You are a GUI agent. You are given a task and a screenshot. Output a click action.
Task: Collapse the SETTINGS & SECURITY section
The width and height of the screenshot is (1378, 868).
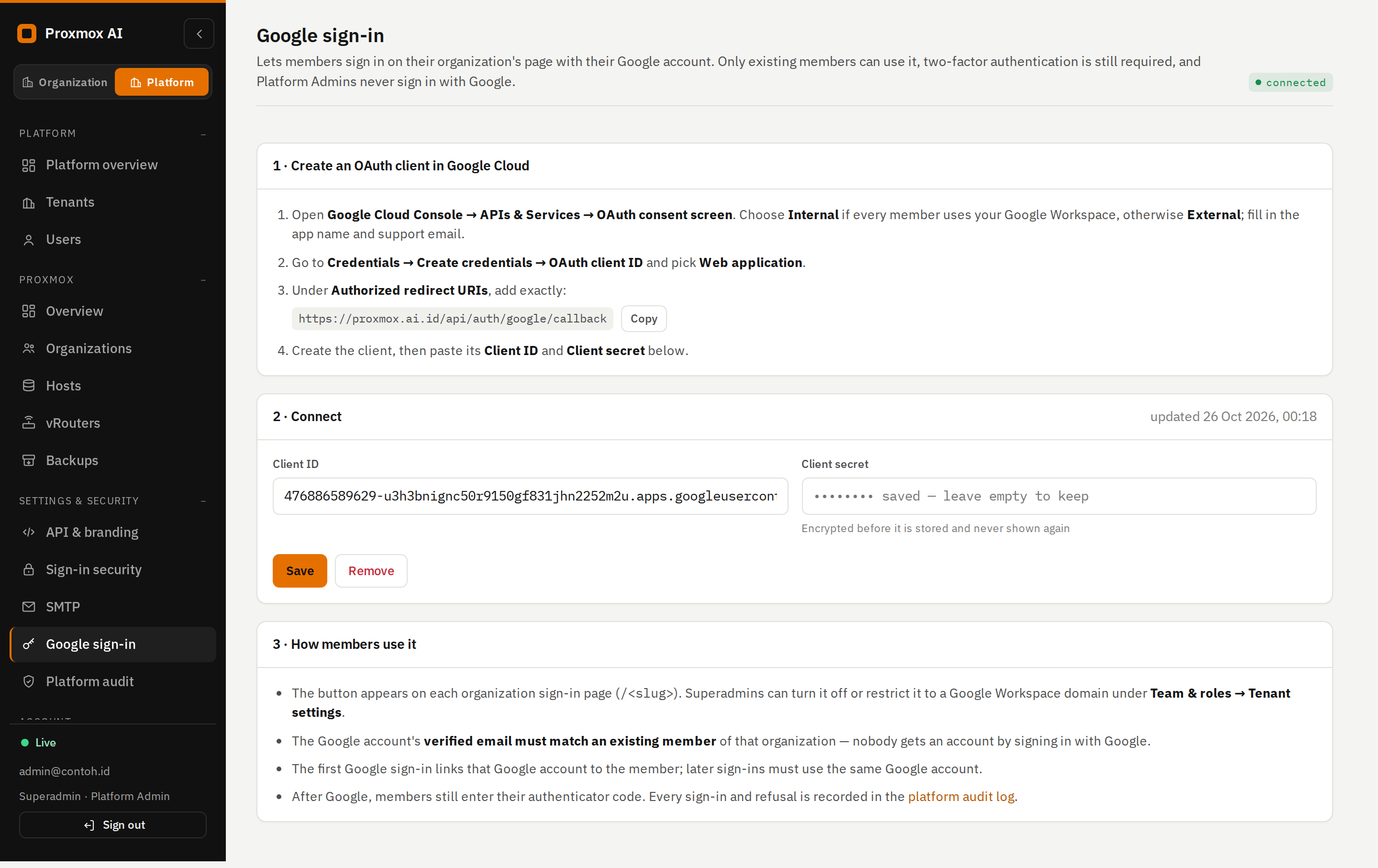click(x=203, y=502)
